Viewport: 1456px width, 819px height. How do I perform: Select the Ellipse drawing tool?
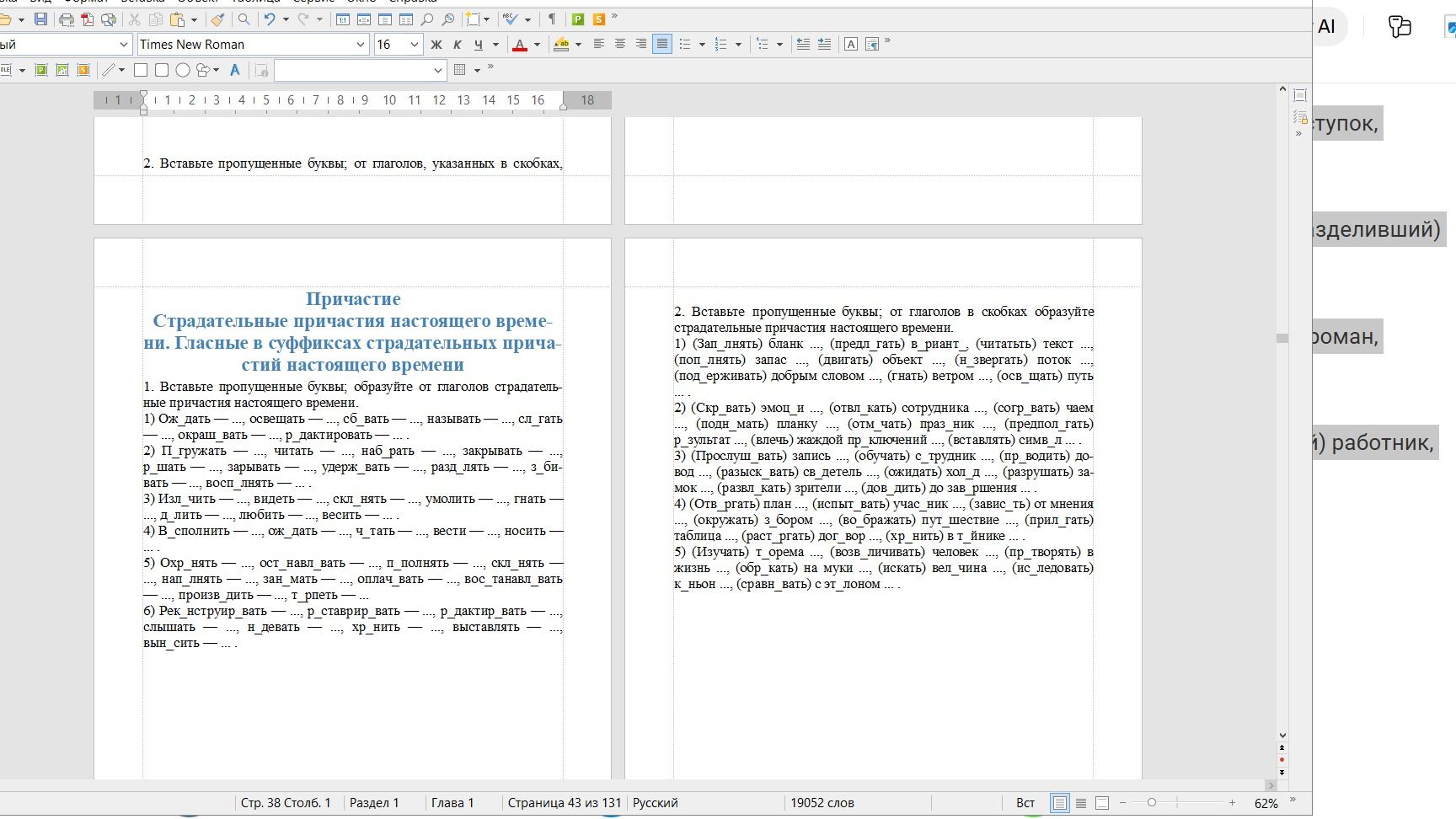coord(183,70)
